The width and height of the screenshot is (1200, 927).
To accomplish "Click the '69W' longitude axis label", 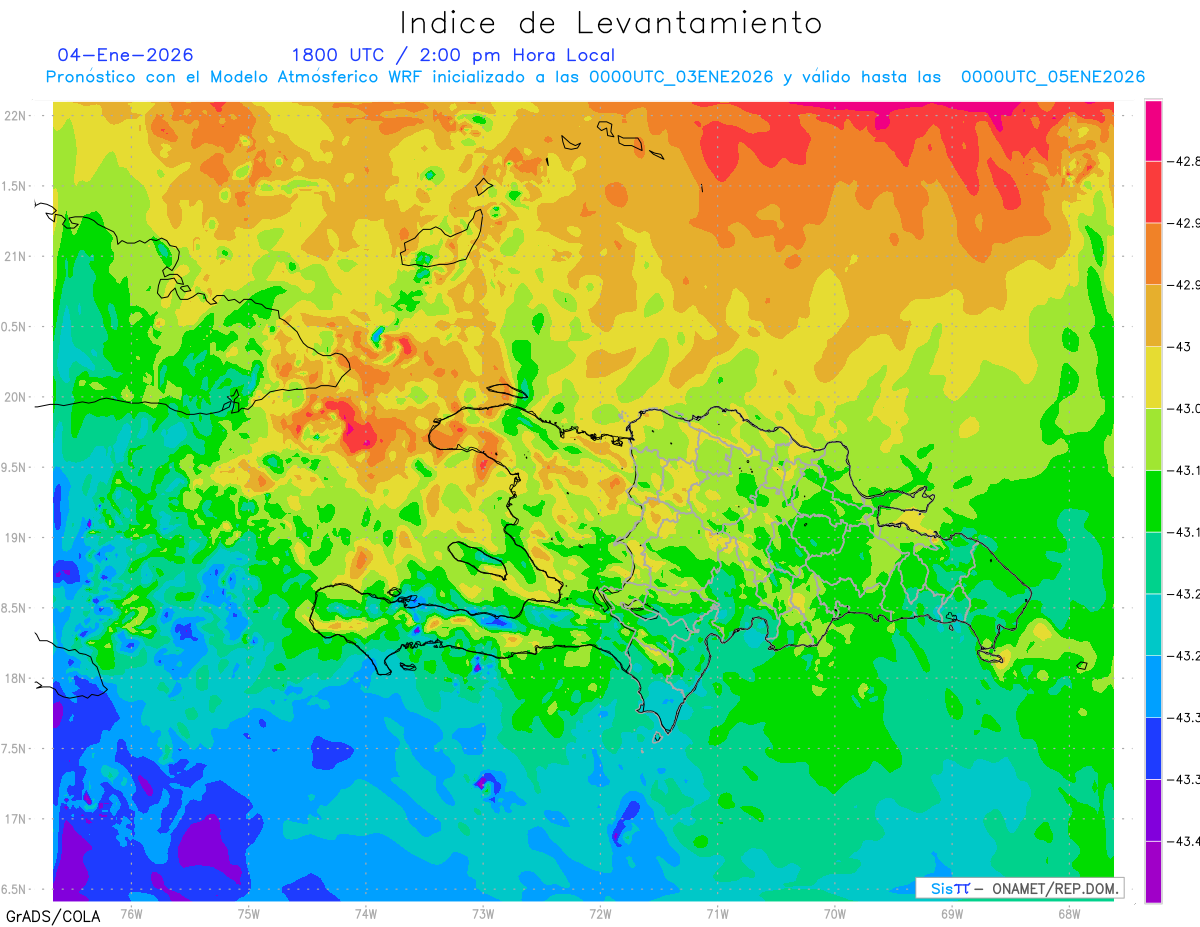I will pyautogui.click(x=952, y=913).
